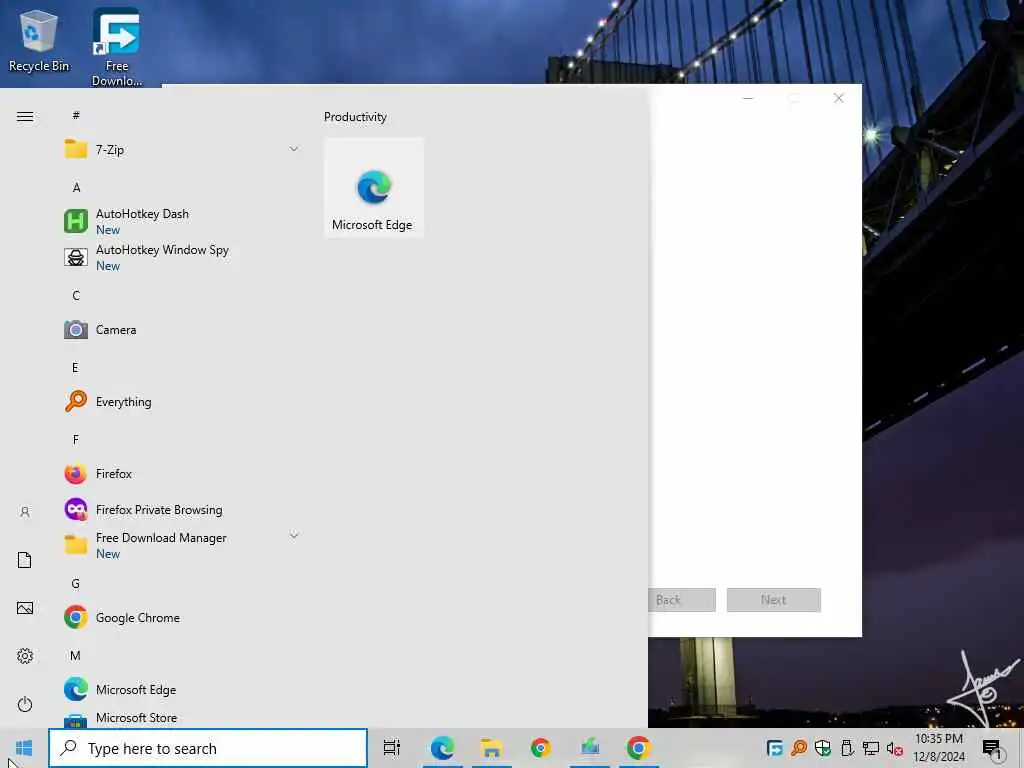Viewport: 1024px width, 768px height.
Task: Click the Back button in the installer window
Action: point(682,600)
